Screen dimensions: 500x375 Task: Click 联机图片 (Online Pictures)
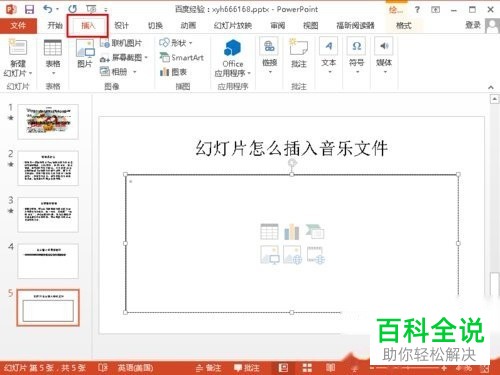pyautogui.click(x=121, y=43)
